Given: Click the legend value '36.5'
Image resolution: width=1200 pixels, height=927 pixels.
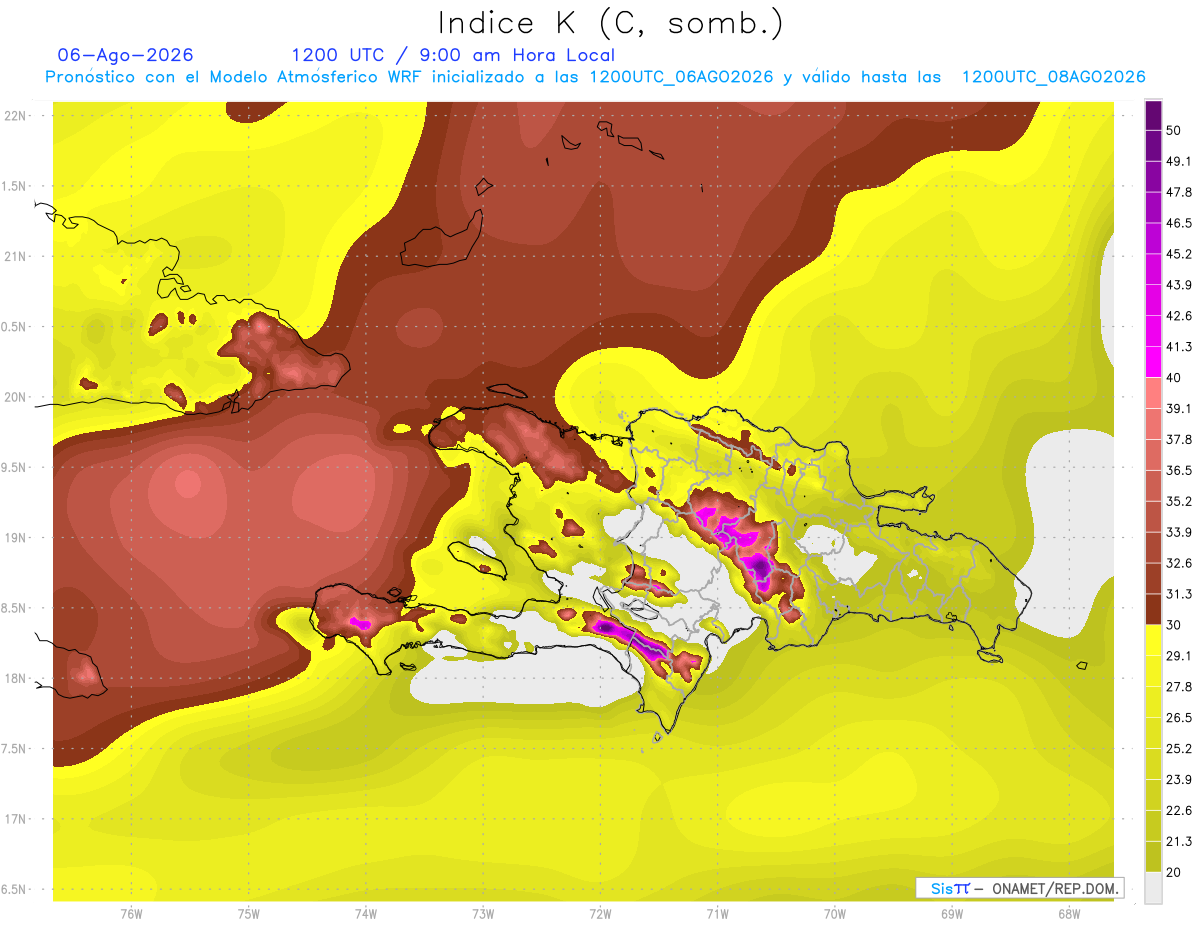Looking at the screenshot, I should click(x=1179, y=470).
